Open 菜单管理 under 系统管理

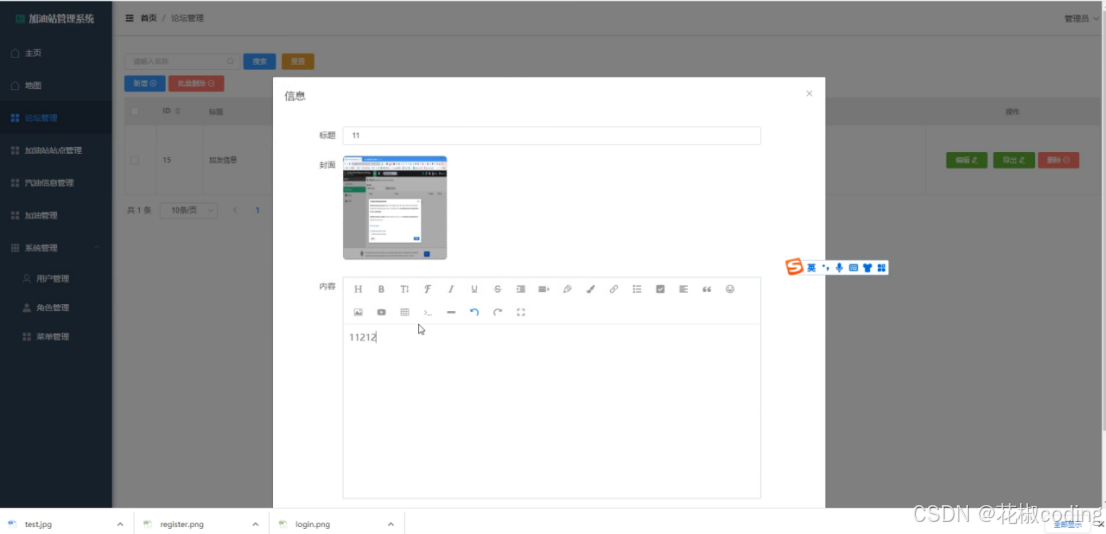click(x=56, y=336)
